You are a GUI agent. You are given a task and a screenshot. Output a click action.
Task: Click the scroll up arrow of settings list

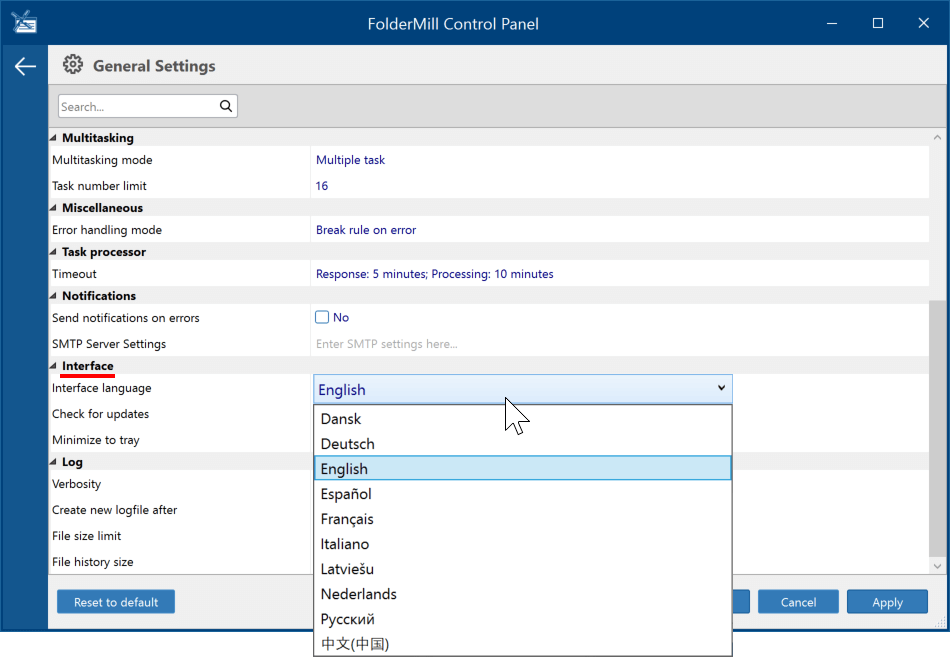937,138
